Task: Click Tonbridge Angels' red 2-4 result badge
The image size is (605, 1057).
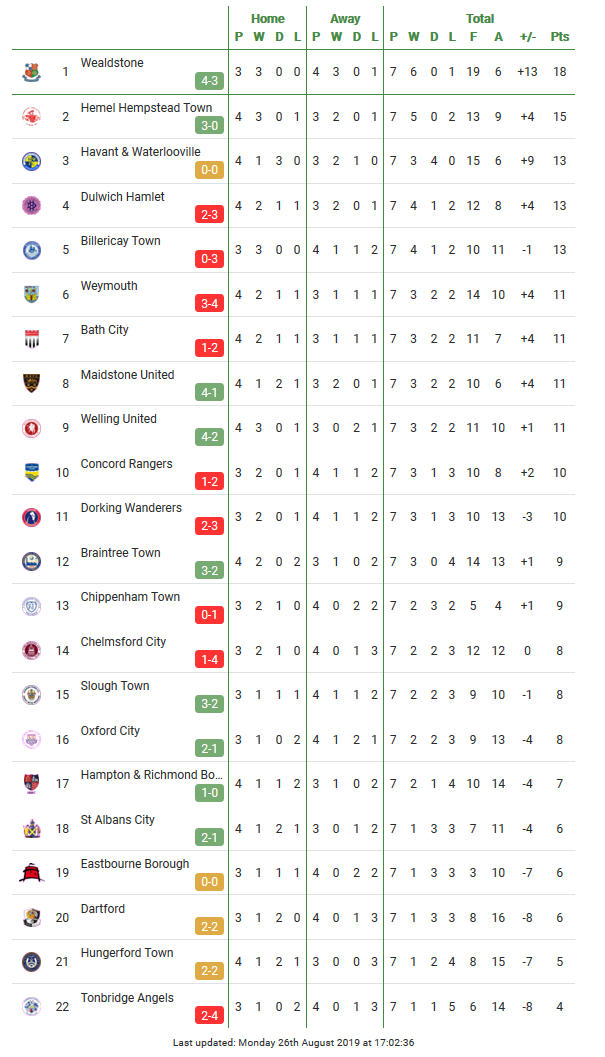Action: coord(210,1015)
